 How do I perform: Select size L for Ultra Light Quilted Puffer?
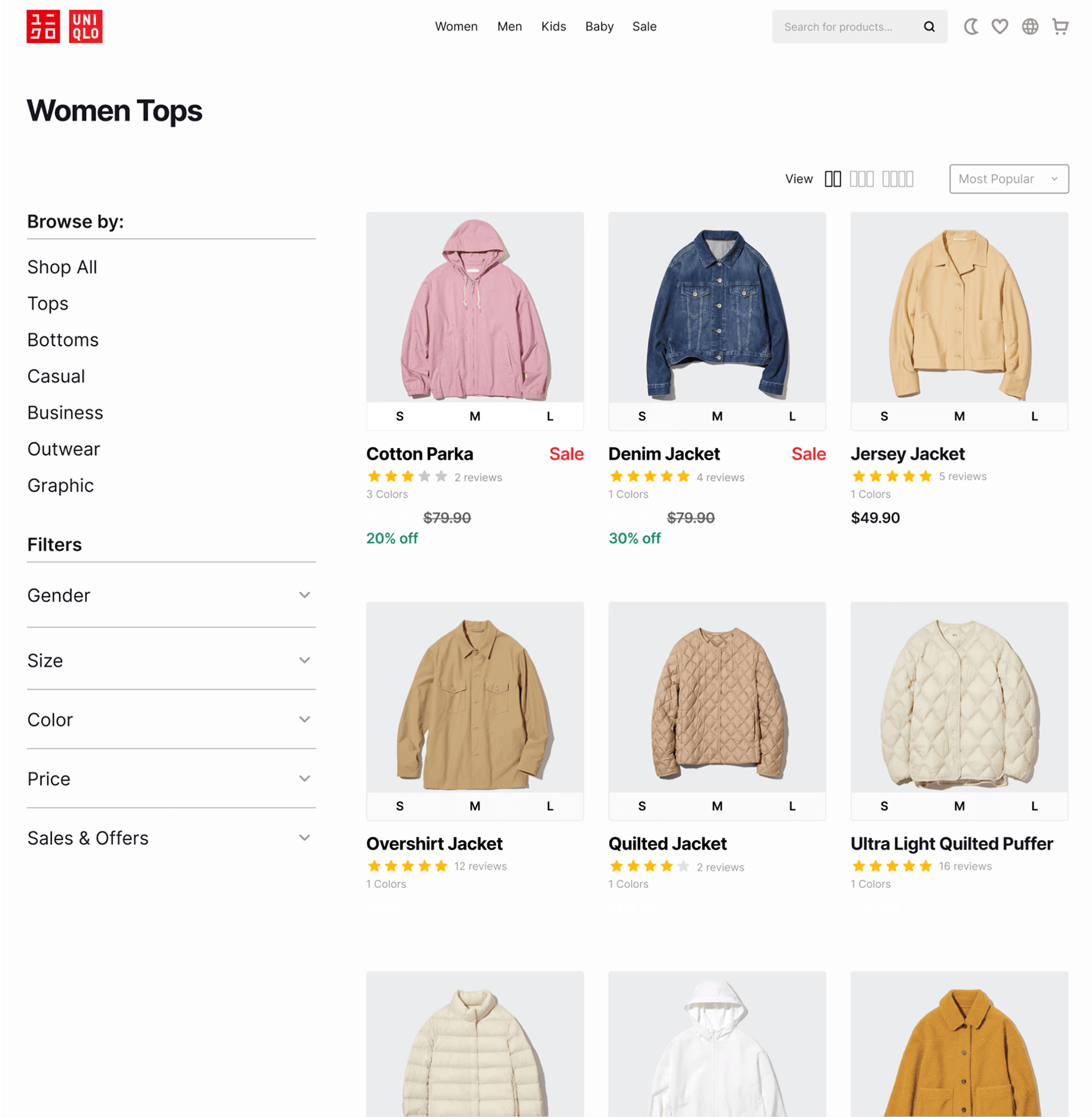tap(1034, 806)
